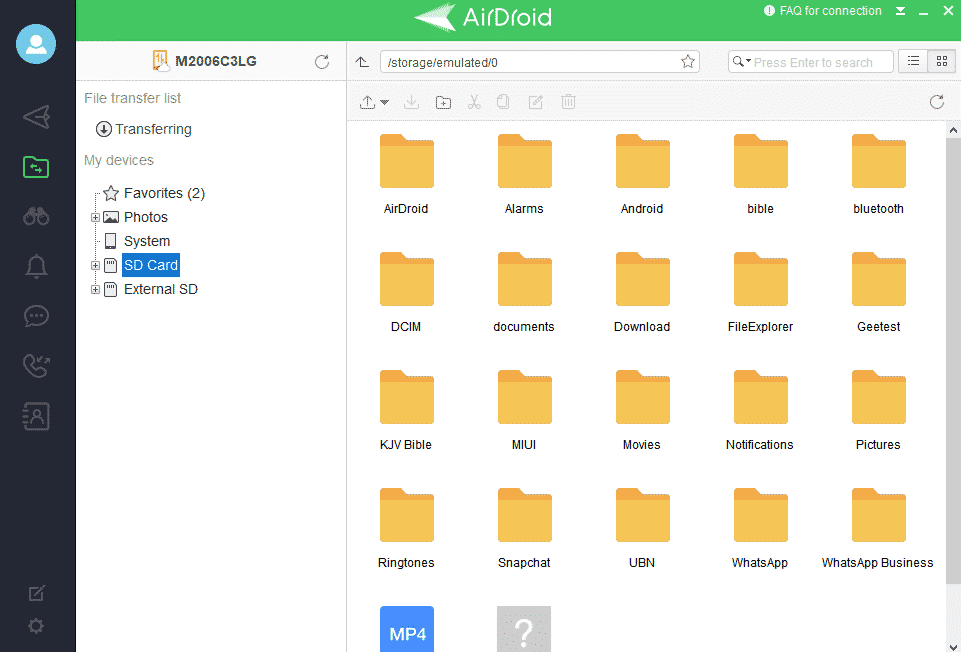The width and height of the screenshot is (961, 652).
Task: Expand the External SD tree item
Action: [94, 289]
